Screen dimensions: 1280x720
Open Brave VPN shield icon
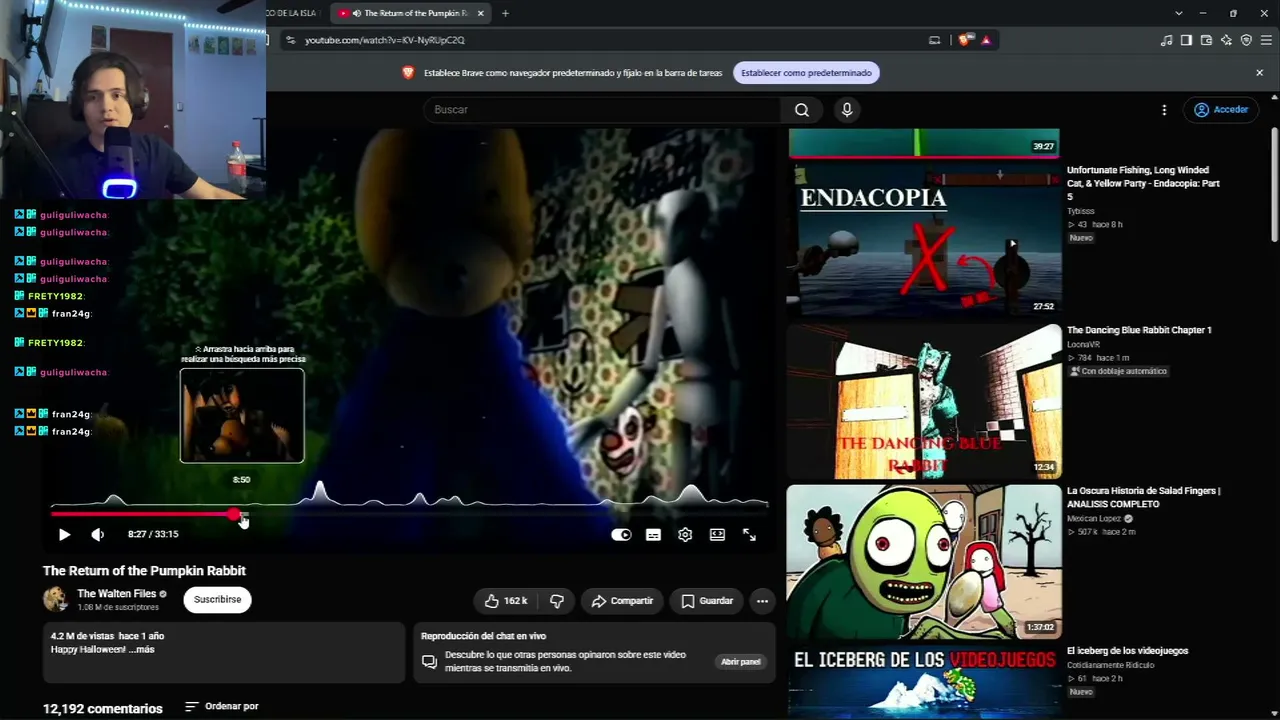(x=1246, y=40)
